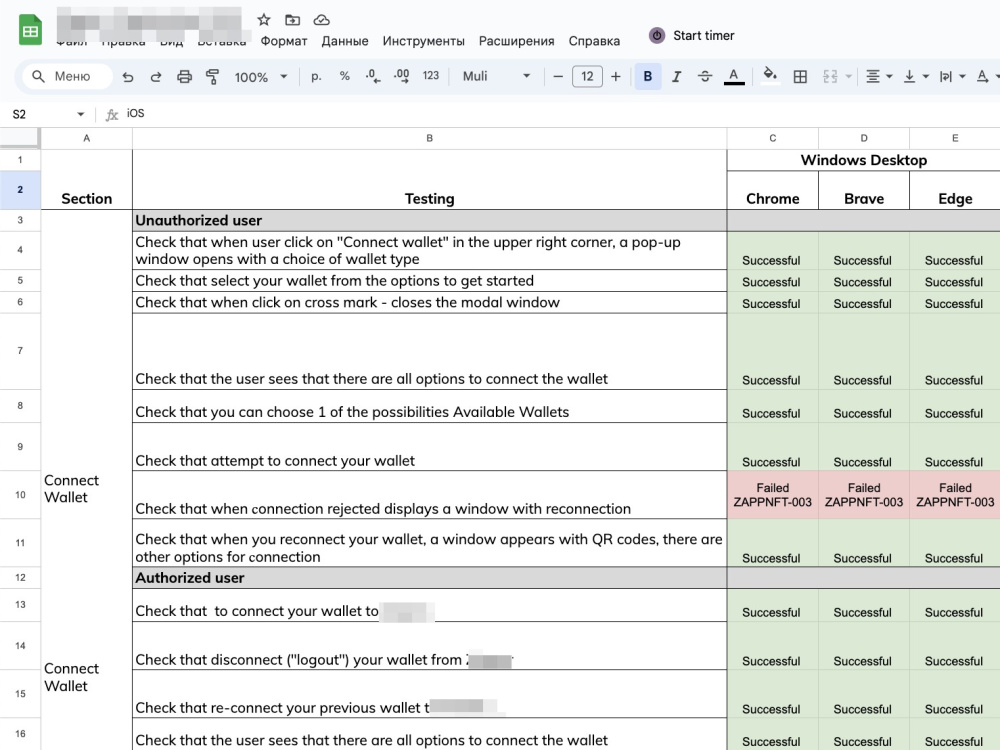Click the Failed ZAPPNFT-003 cell under Chrome
The height and width of the screenshot is (750, 1000).
pyautogui.click(x=772, y=495)
